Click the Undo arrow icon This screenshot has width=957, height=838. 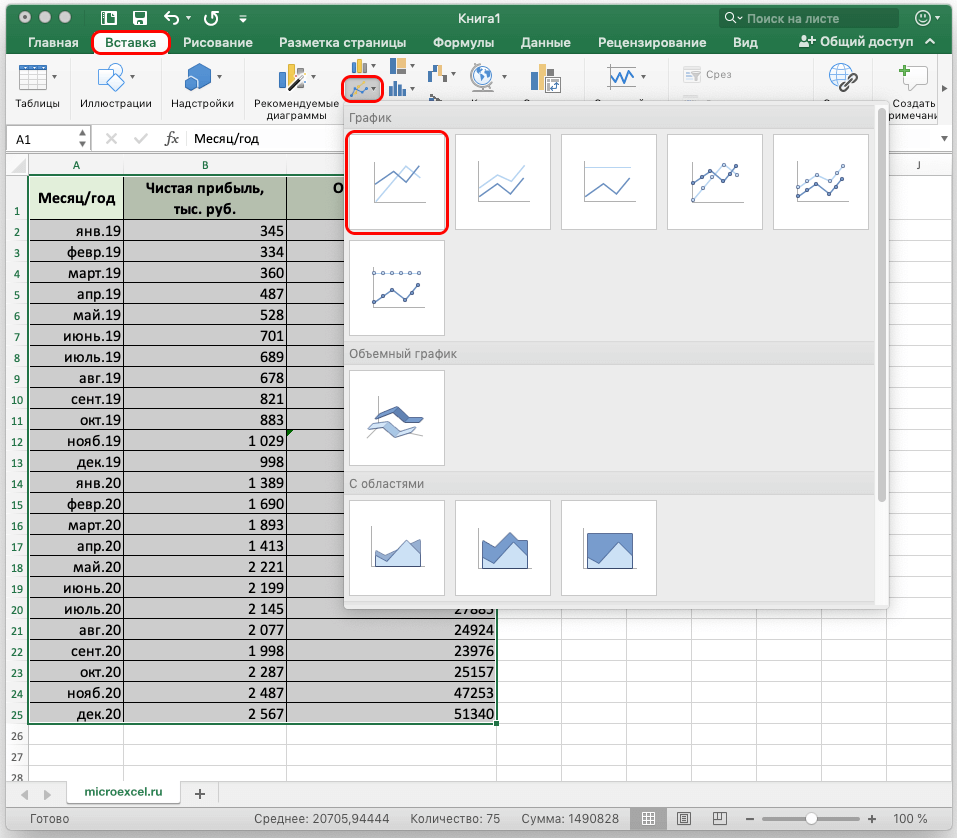[172, 18]
